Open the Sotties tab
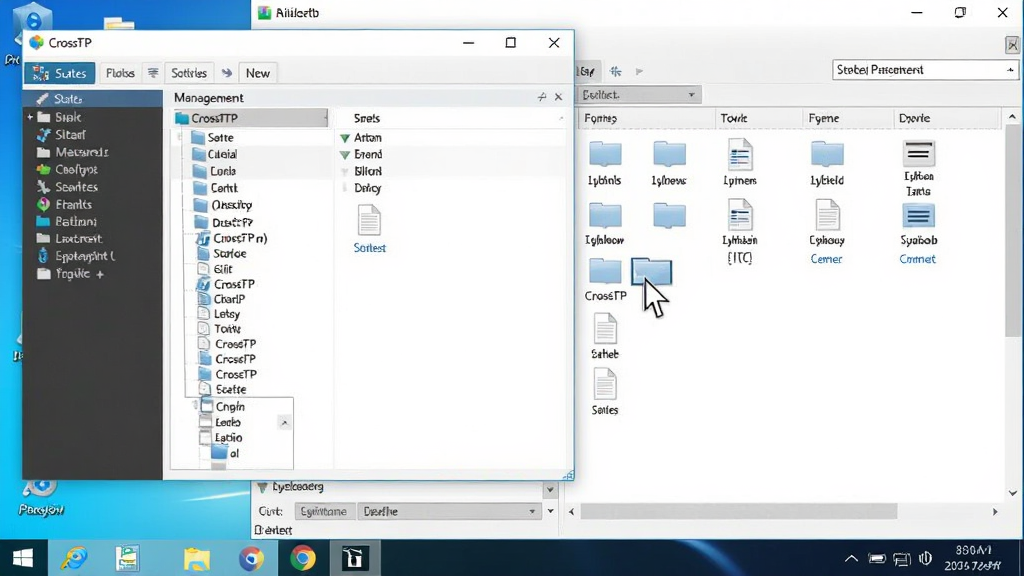This screenshot has height=576, width=1024. [x=189, y=73]
